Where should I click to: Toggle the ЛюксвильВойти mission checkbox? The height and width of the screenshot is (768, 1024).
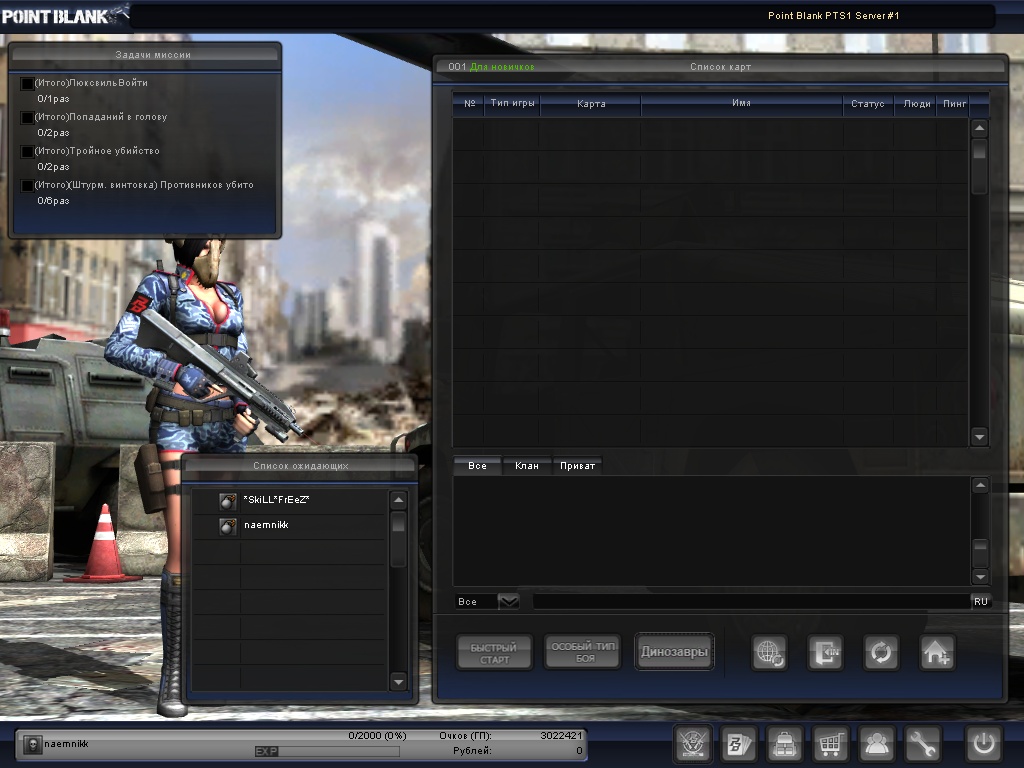[27, 84]
